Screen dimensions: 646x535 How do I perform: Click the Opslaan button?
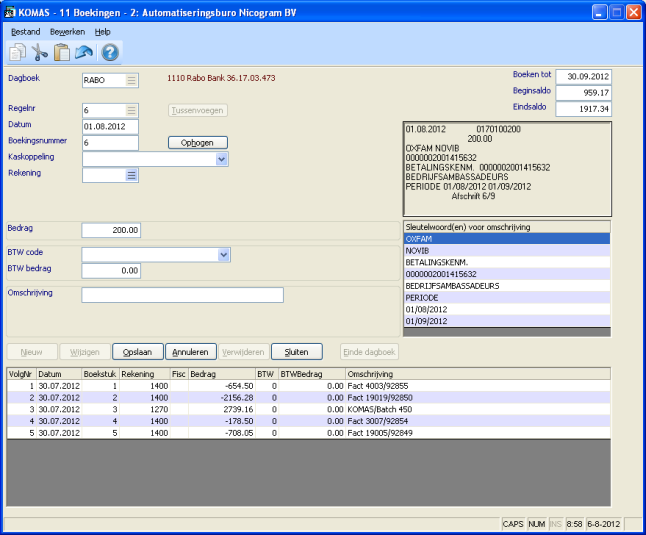pyautogui.click(x=138, y=352)
